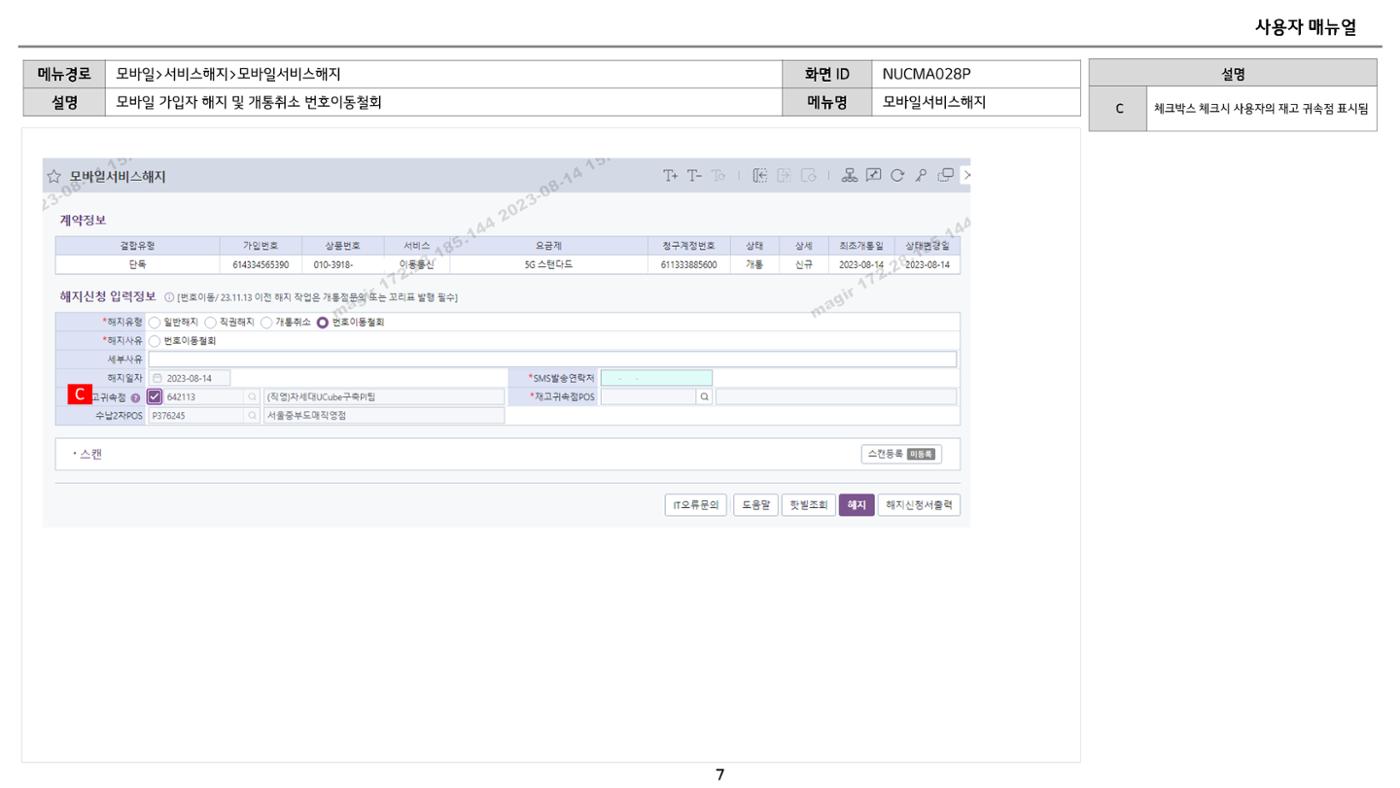Select the 개통취소 radio button

point(266,322)
